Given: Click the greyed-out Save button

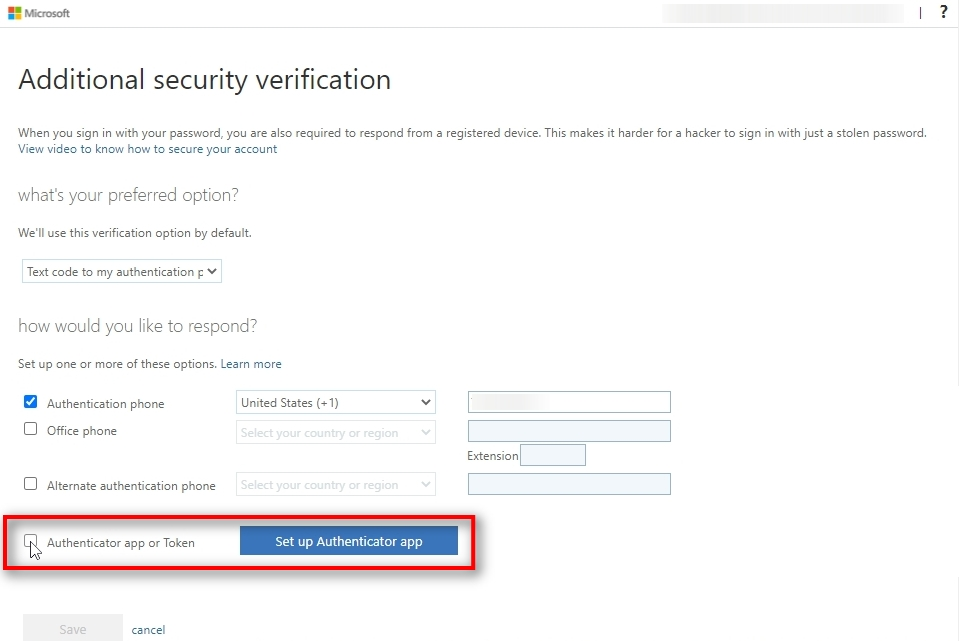Looking at the screenshot, I should [72, 629].
